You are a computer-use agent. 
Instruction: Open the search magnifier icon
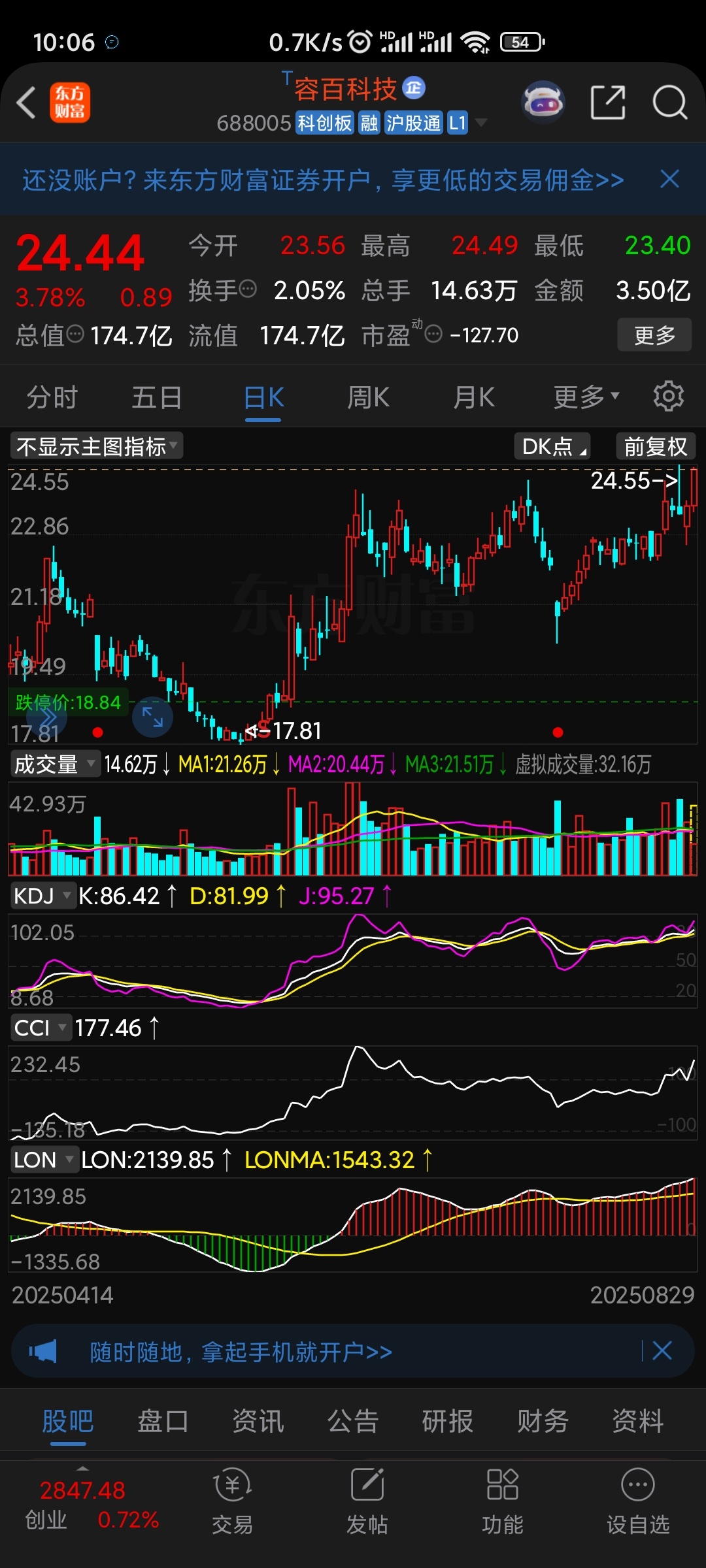(670, 103)
